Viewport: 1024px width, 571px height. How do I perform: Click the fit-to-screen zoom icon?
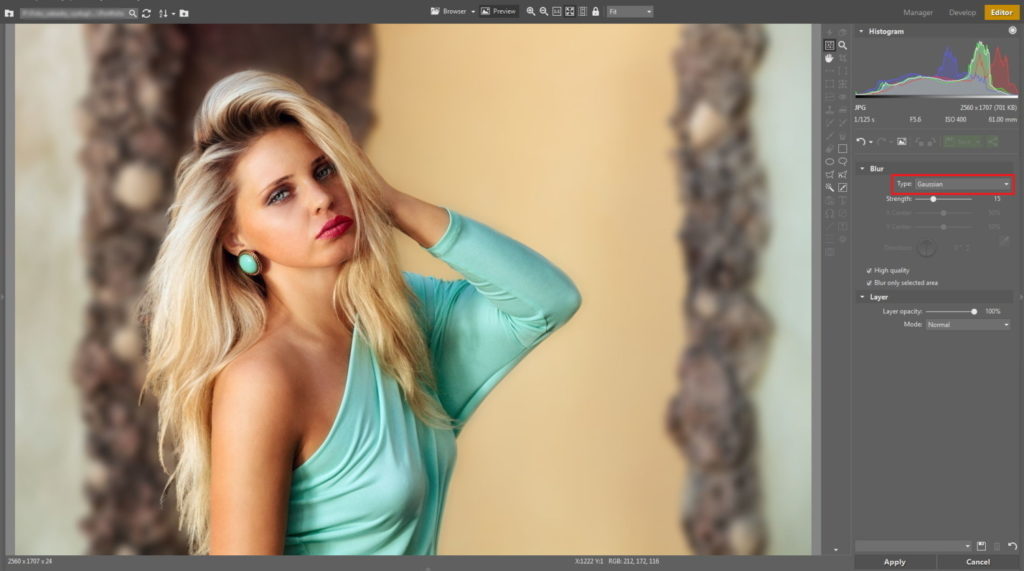pos(569,12)
